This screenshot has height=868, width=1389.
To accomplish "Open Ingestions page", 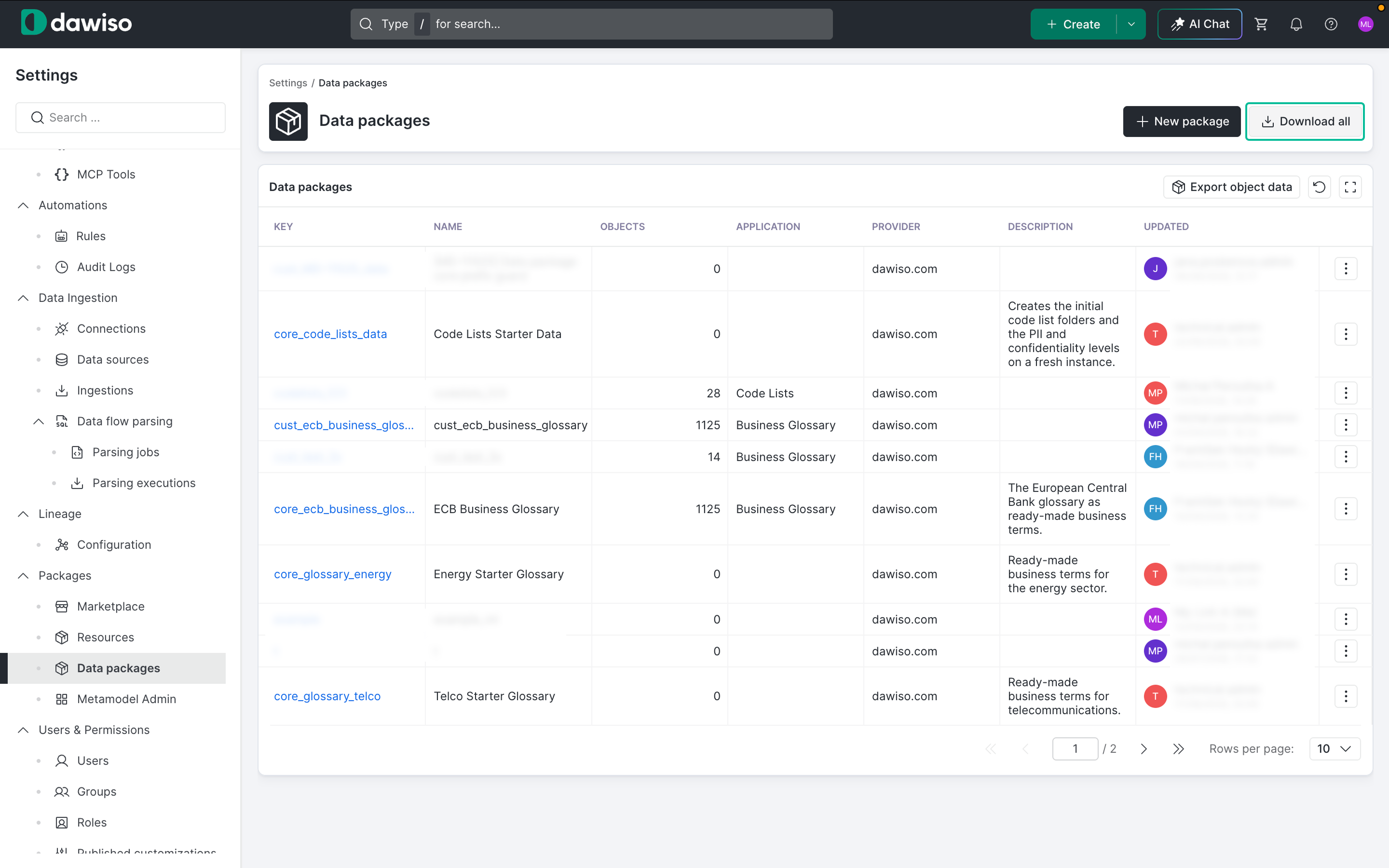I will (x=105, y=391).
